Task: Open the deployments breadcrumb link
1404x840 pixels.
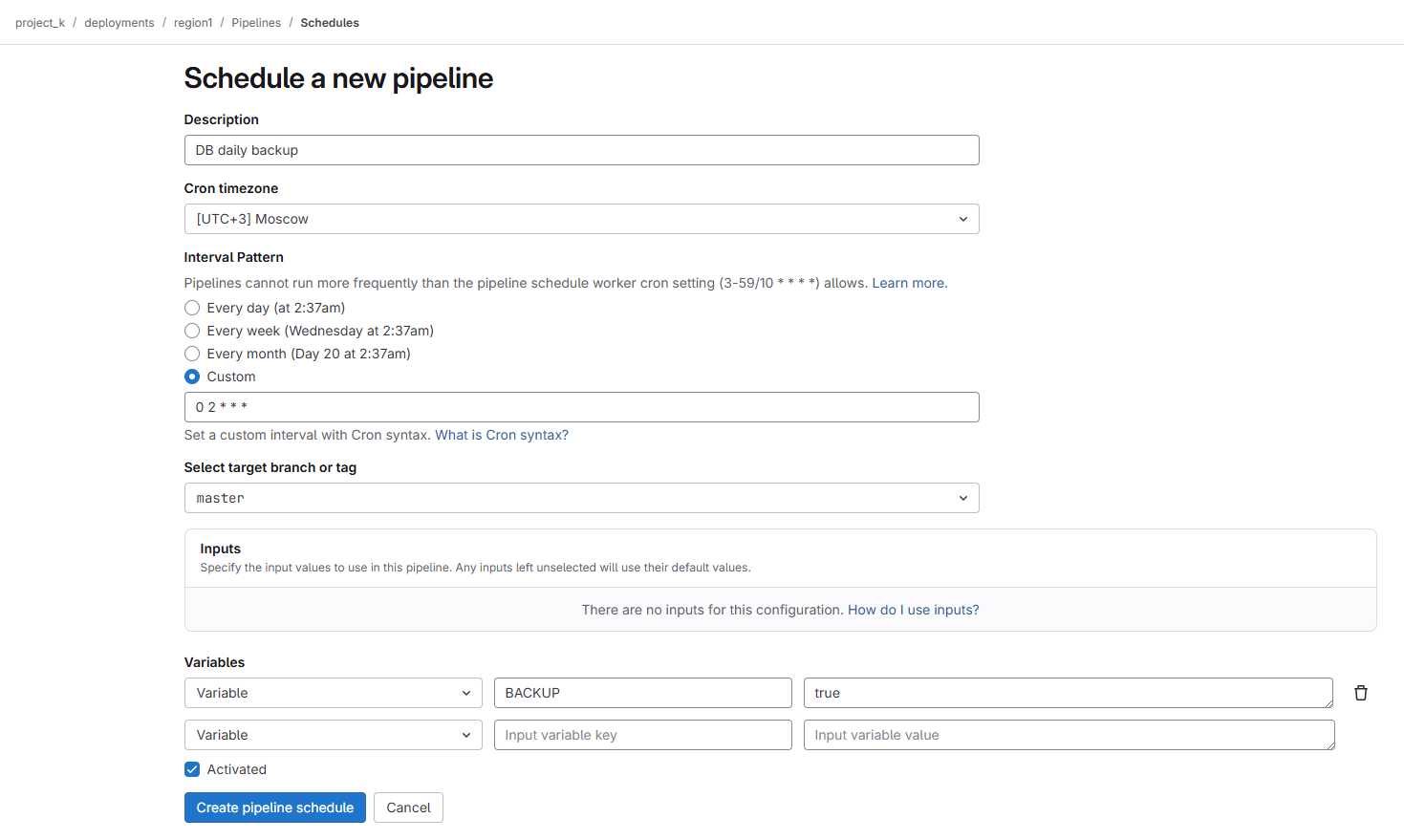Action: point(119,23)
